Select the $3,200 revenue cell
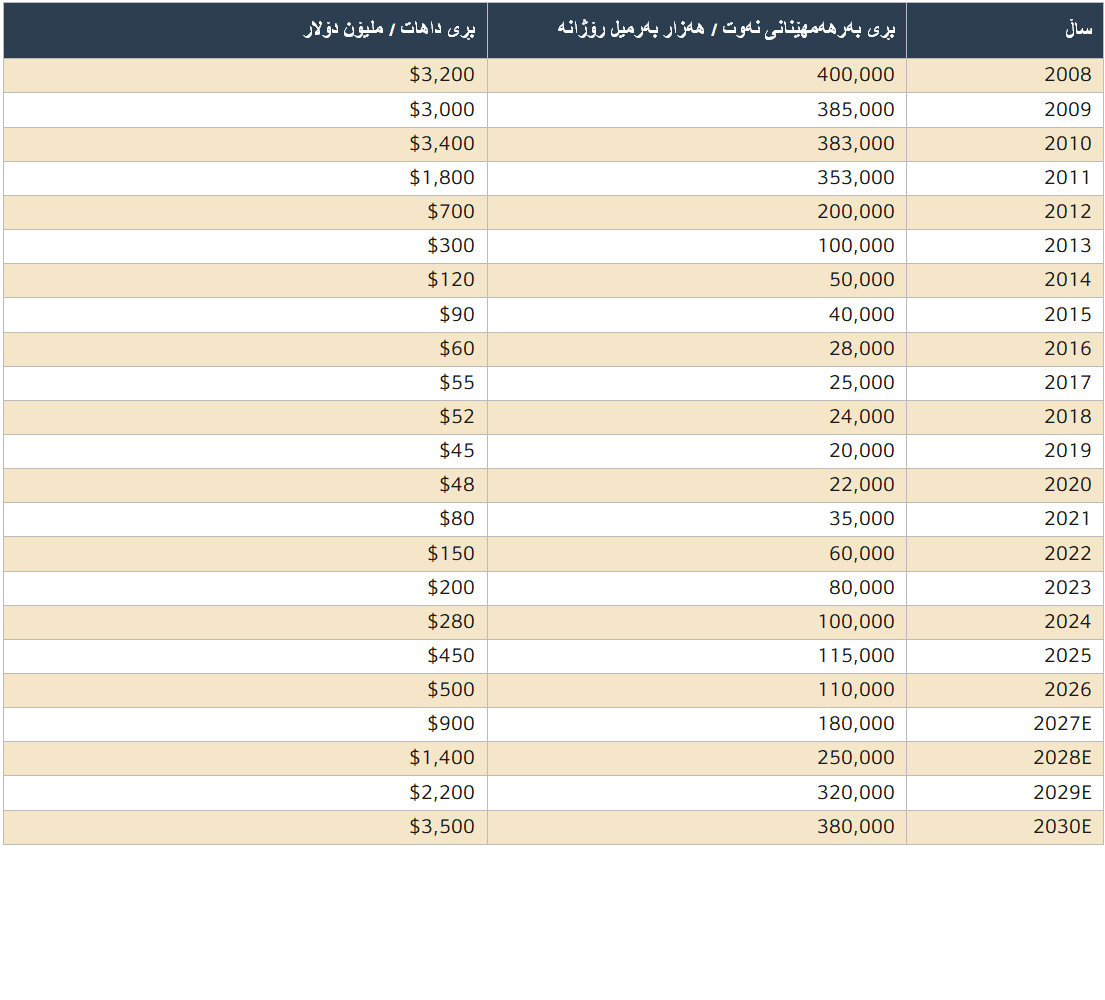The height and width of the screenshot is (1000, 1105). pyautogui.click(x=442, y=75)
